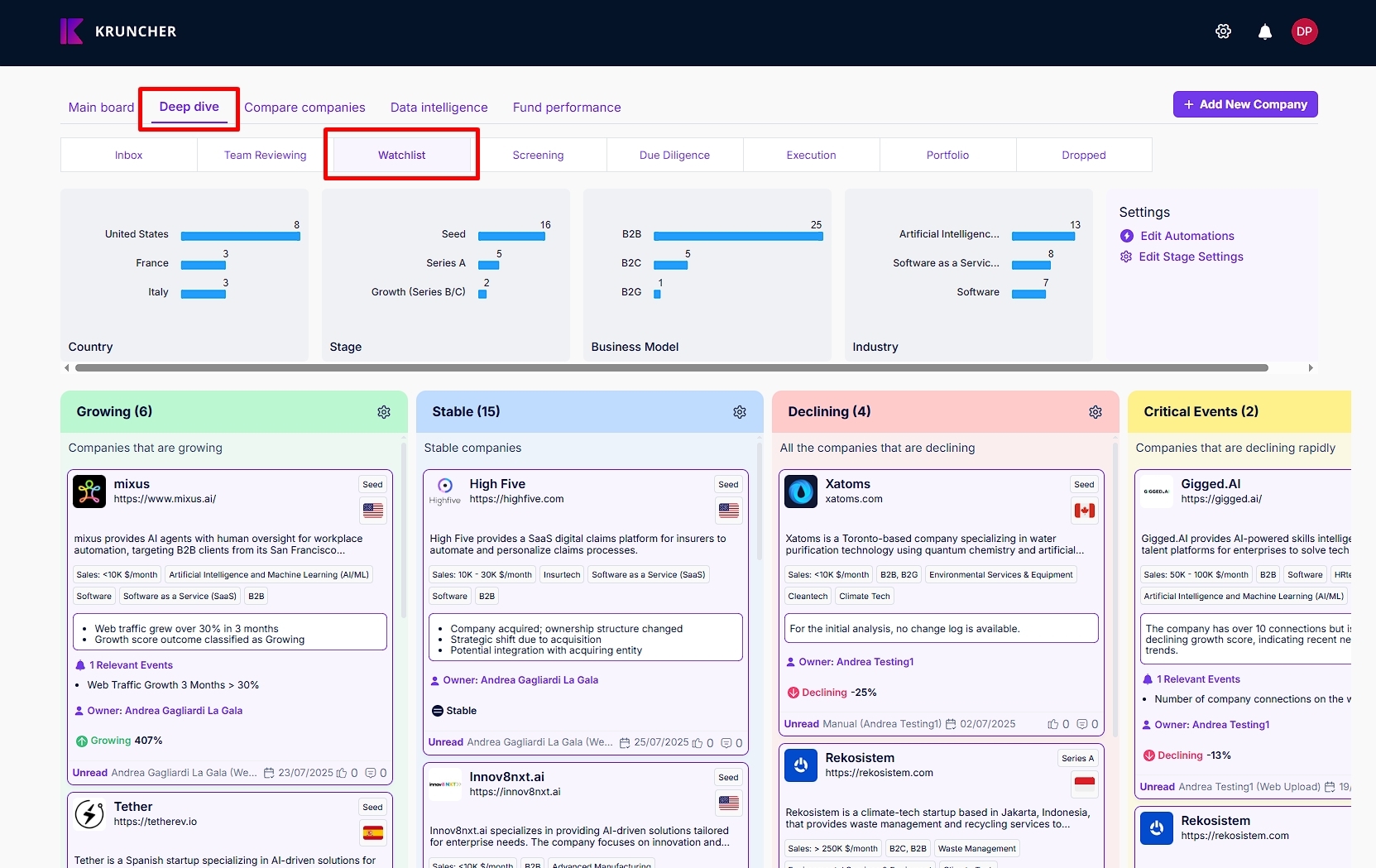1376x868 pixels.
Task: Open the Edit Automations link
Action: pos(1187,236)
